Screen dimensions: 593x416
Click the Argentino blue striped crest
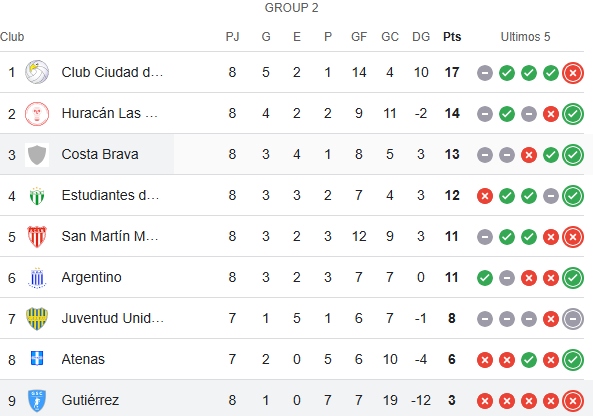point(37,278)
